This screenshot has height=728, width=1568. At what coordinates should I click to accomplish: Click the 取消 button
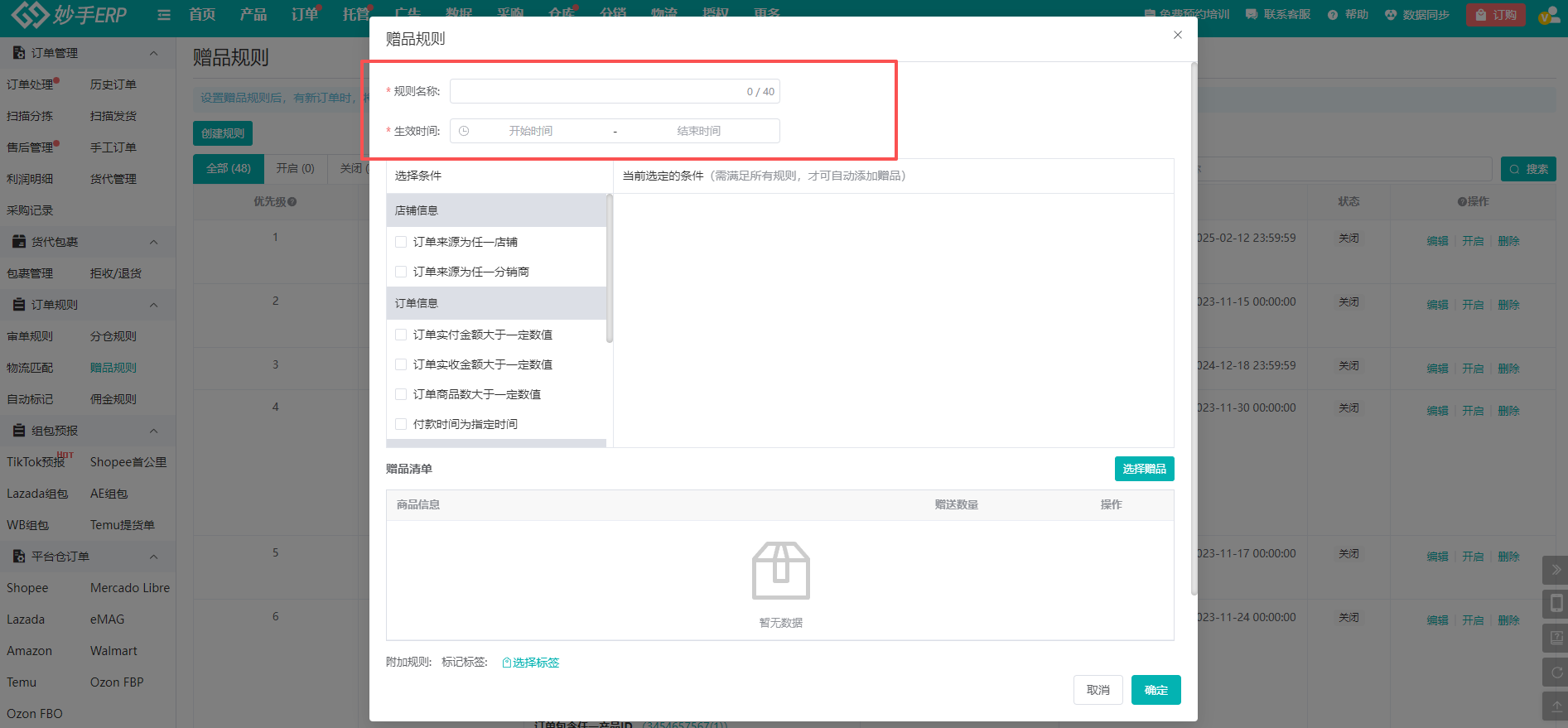1098,690
